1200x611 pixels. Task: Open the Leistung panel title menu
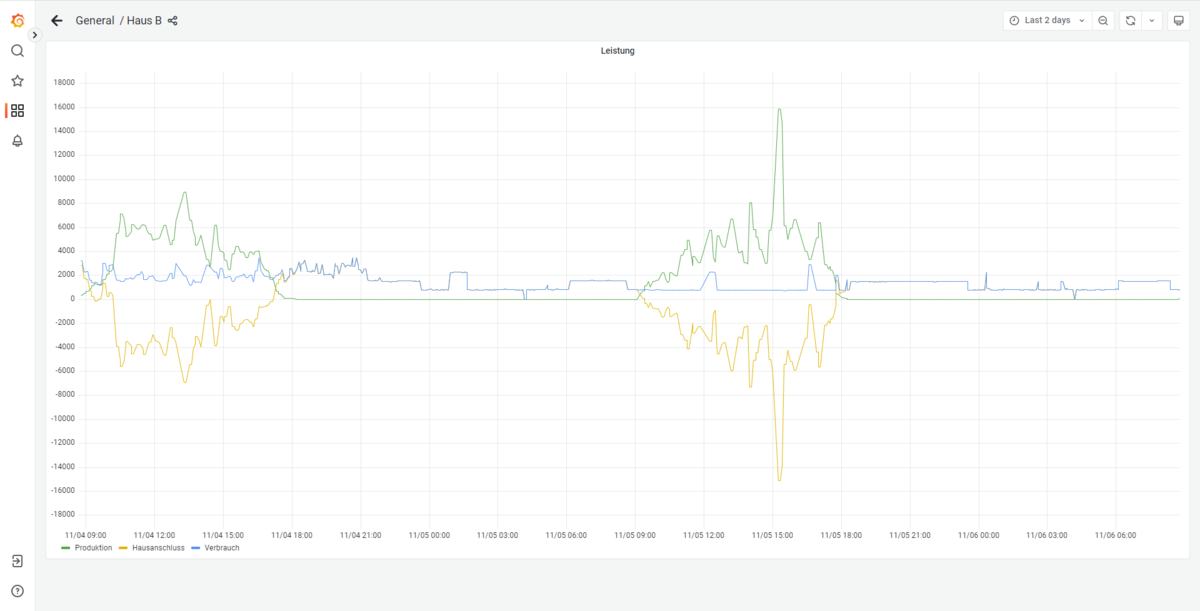click(x=617, y=51)
